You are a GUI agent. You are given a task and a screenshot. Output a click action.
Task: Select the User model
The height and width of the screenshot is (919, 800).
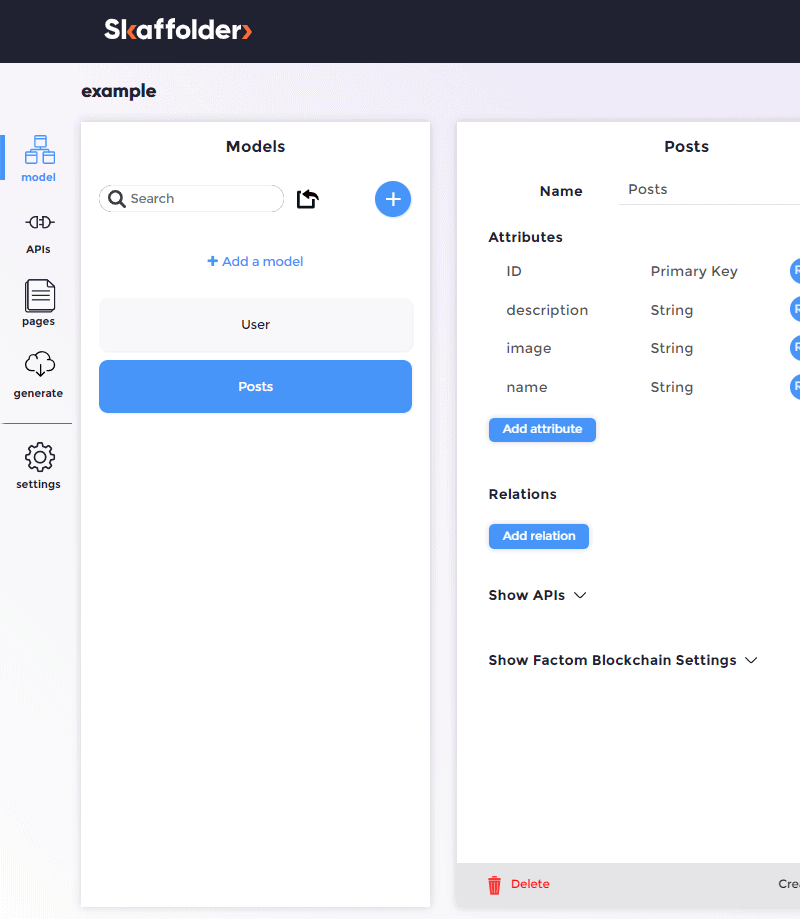[255, 325]
